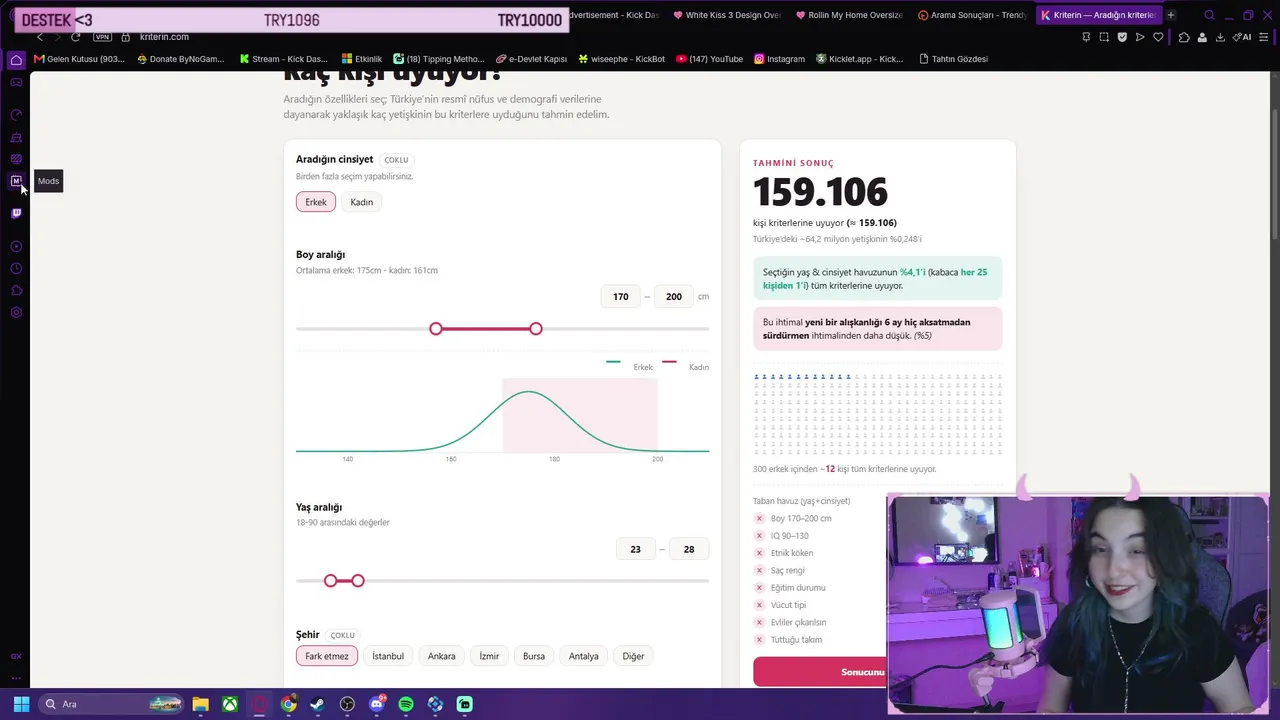
Task: Open the Donate ByNoGame bookmark
Action: (x=181, y=59)
